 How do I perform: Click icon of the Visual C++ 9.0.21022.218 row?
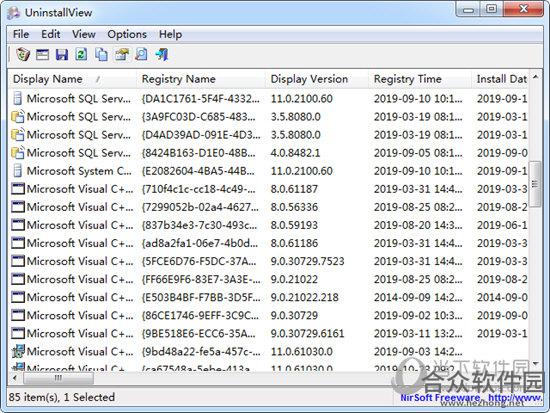tap(18, 297)
